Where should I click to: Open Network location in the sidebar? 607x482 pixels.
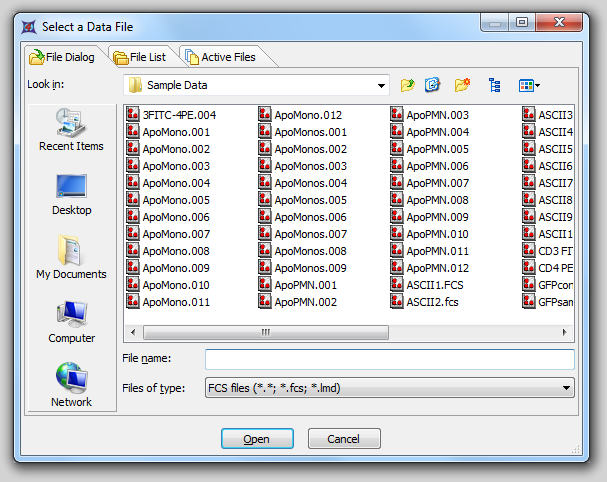[x=71, y=386]
